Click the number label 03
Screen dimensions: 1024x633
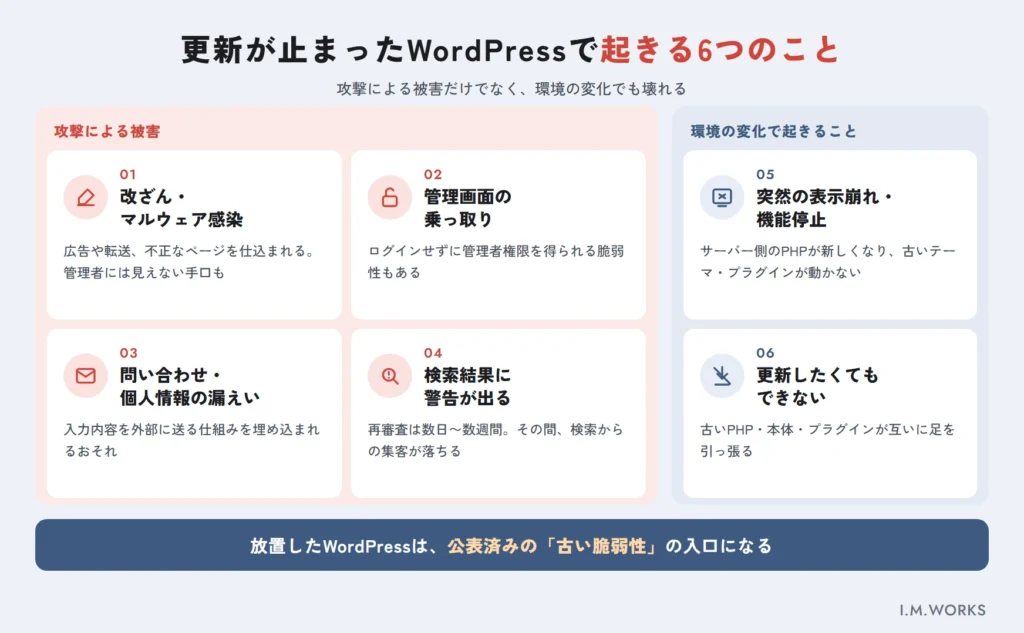click(129, 353)
